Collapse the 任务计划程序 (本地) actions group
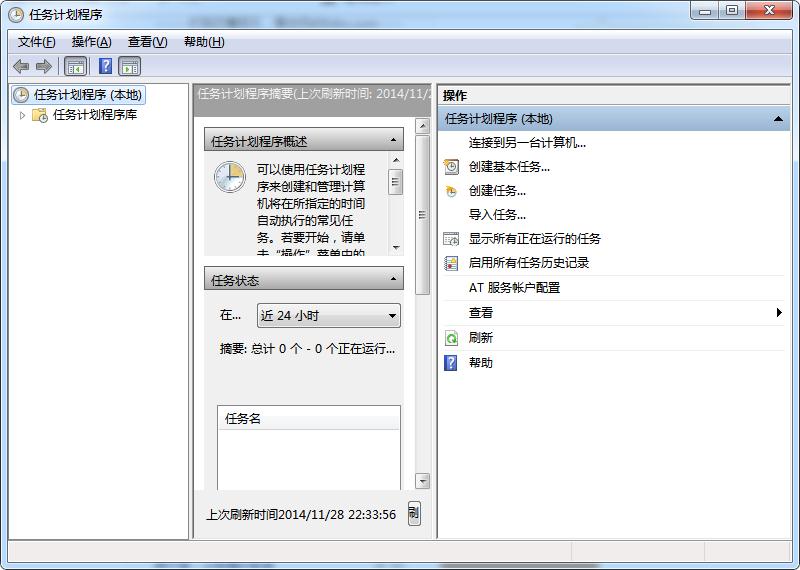This screenshot has width=800, height=570. [x=778, y=119]
